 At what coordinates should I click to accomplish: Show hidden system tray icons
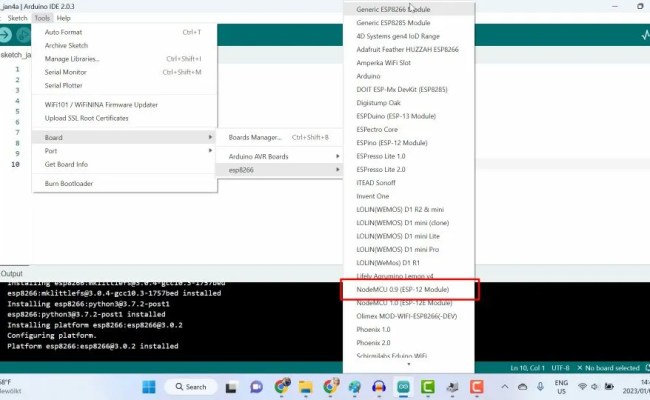pyautogui.click(x=504, y=387)
